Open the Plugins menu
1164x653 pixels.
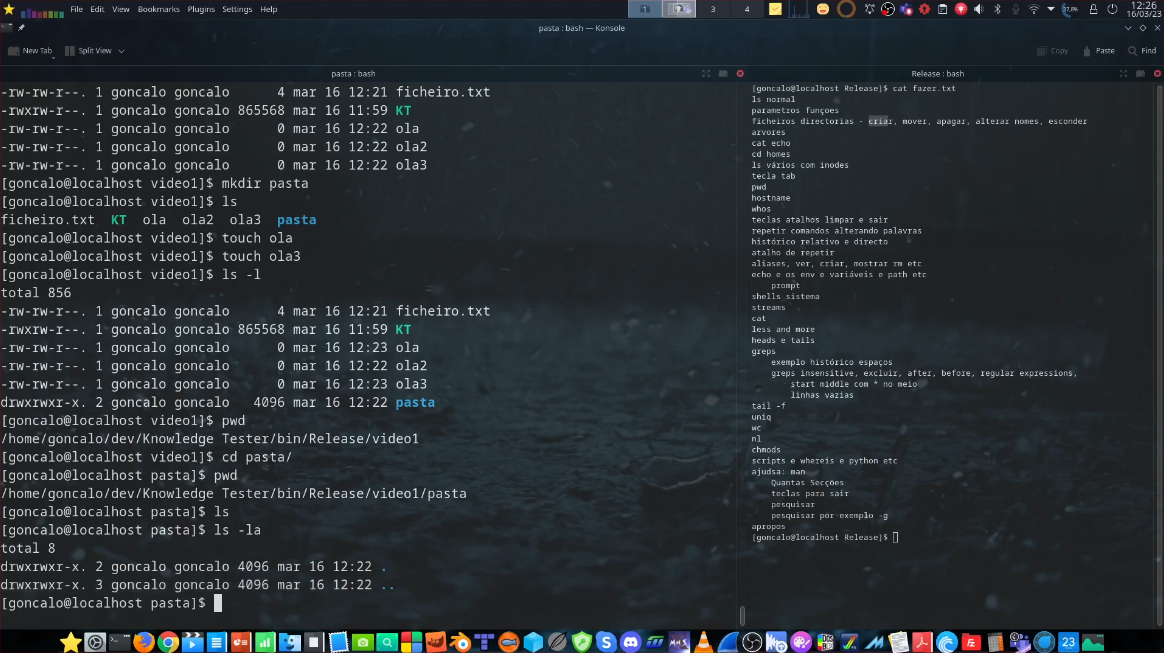[201, 9]
